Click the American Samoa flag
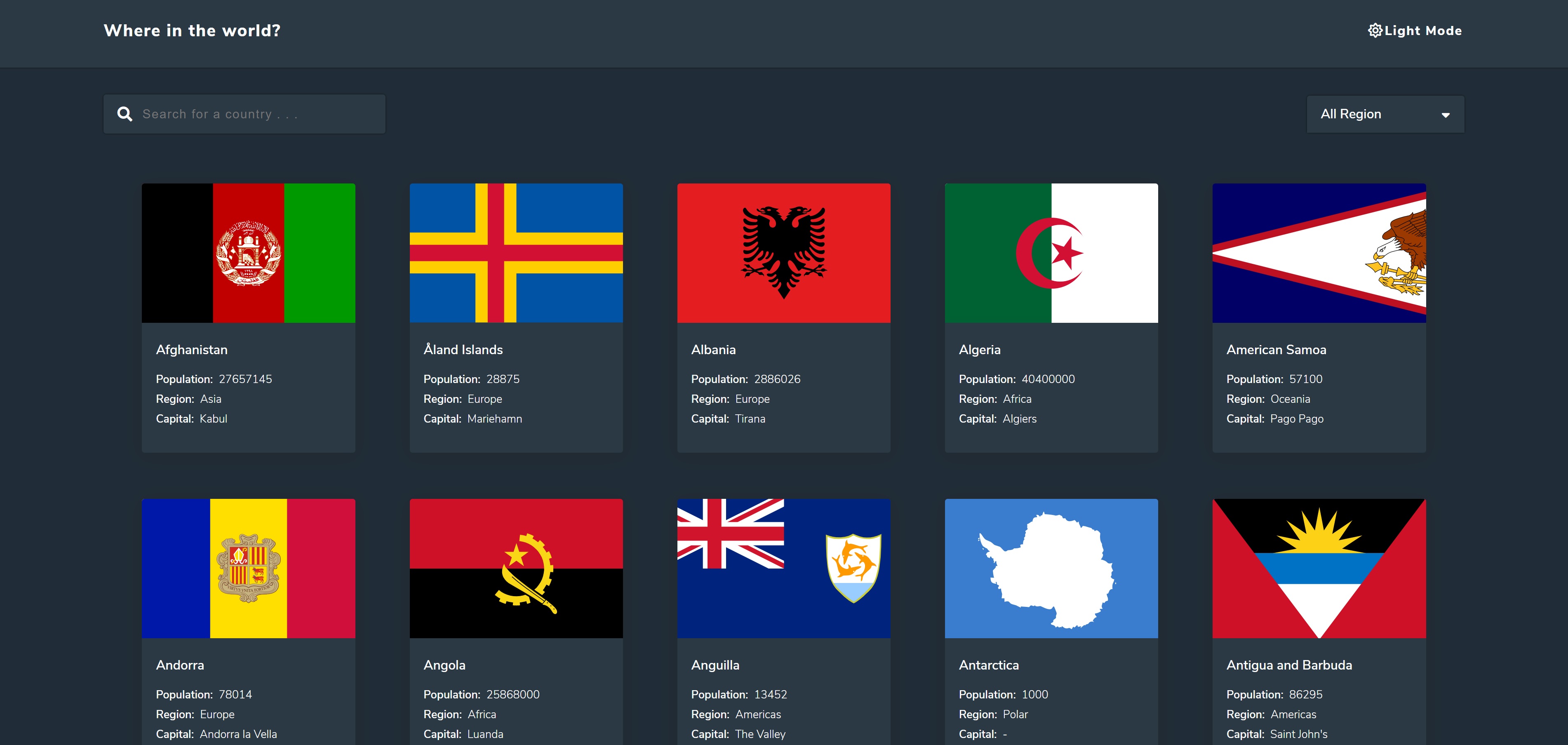This screenshot has width=1568, height=745. tap(1319, 253)
